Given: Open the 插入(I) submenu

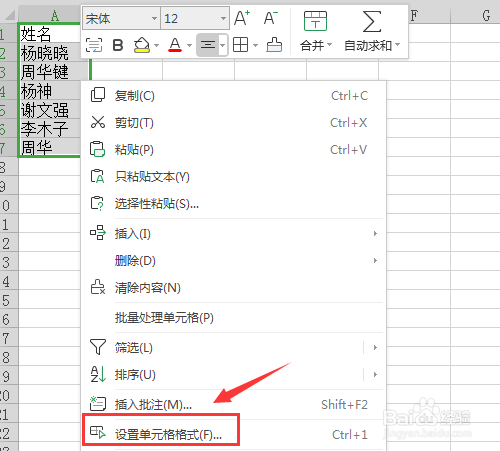Looking at the screenshot, I should pos(233,233).
